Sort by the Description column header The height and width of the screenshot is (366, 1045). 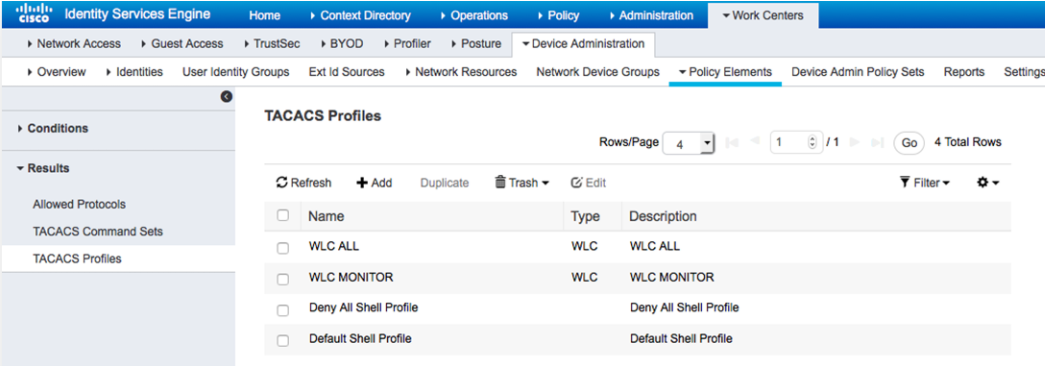663,216
